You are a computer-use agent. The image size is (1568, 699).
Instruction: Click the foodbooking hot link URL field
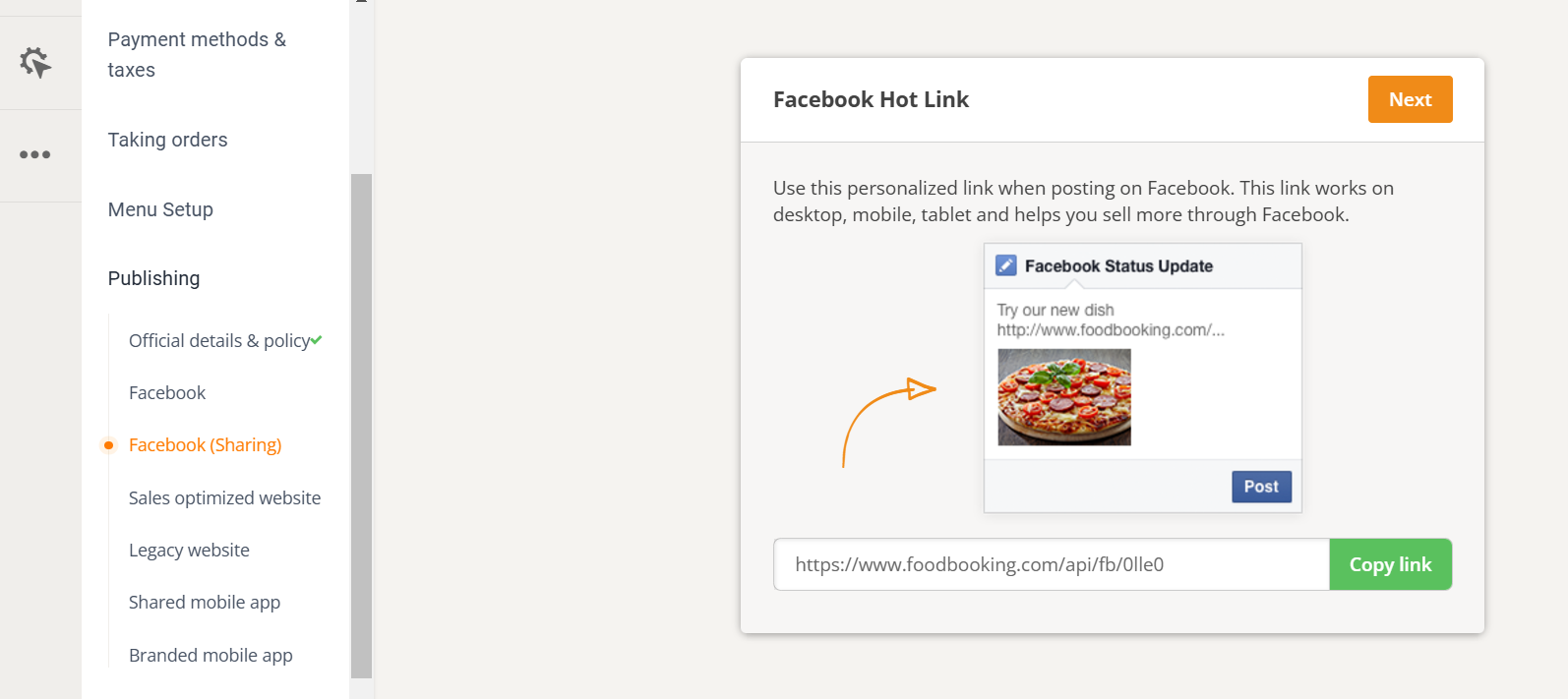[x=1051, y=564]
